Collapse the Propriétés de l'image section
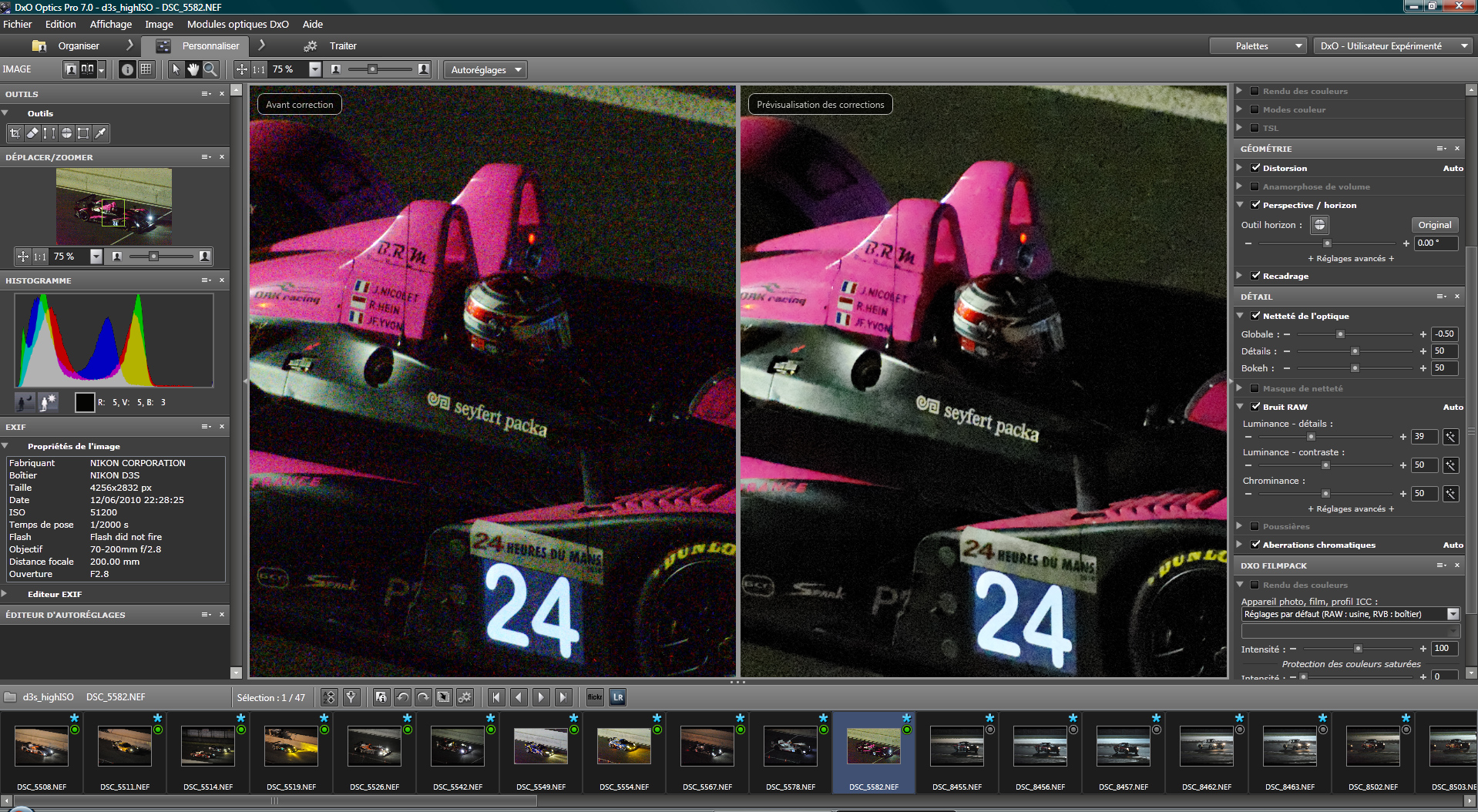Image resolution: width=1478 pixels, height=812 pixels. coord(5,446)
